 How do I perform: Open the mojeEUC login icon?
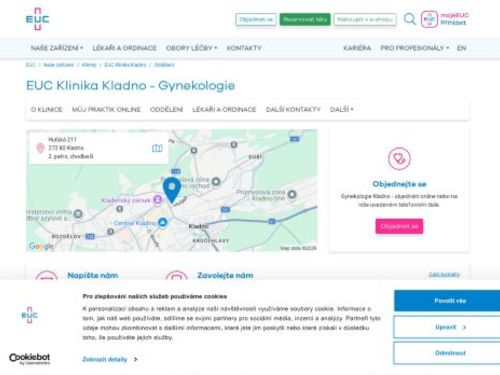point(429,19)
